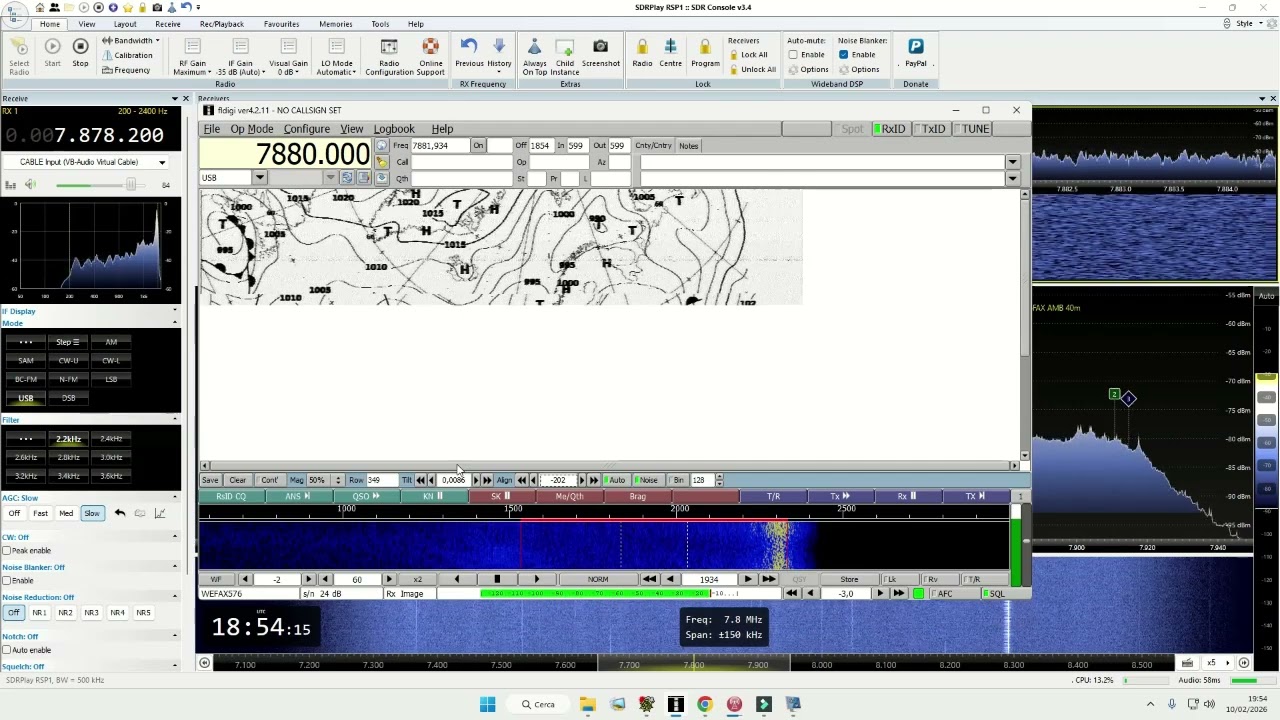Set AGC to Fast
The image size is (1280, 720).
coord(40,513)
